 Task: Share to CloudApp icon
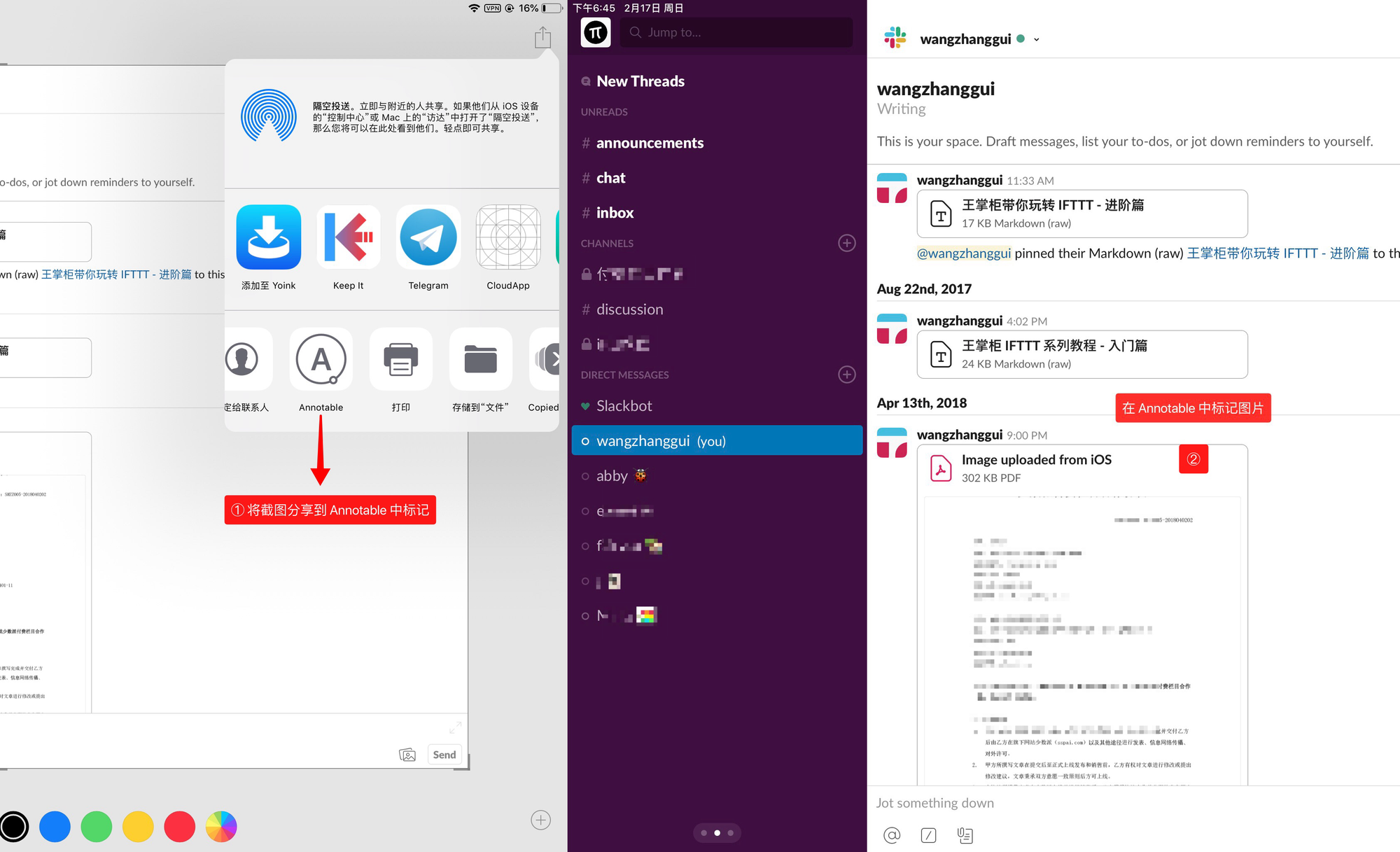point(508,237)
